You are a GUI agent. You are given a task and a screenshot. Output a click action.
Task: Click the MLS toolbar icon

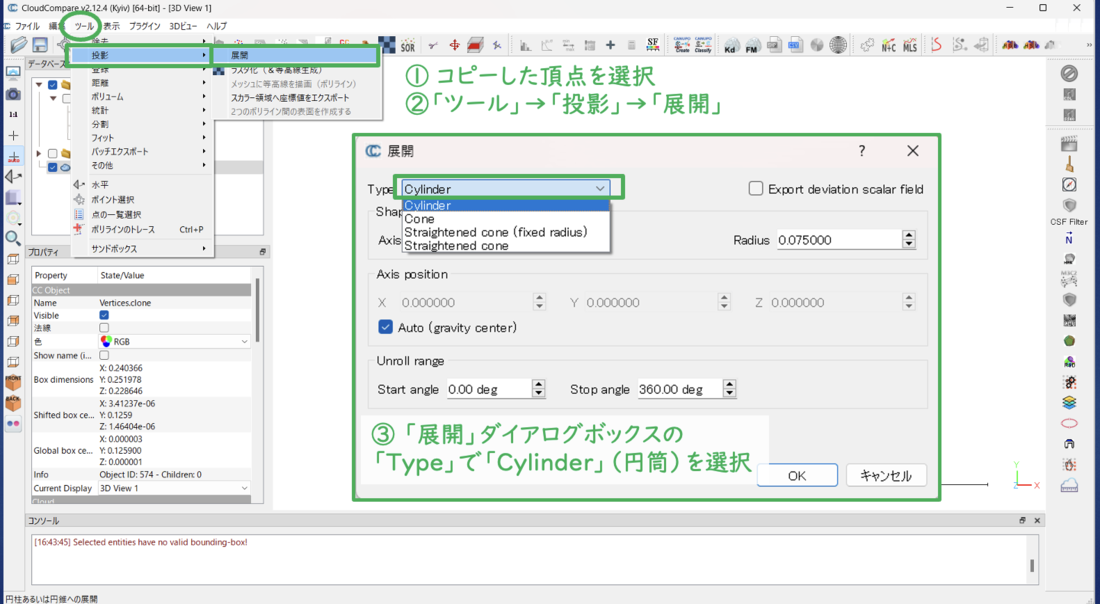click(909, 46)
